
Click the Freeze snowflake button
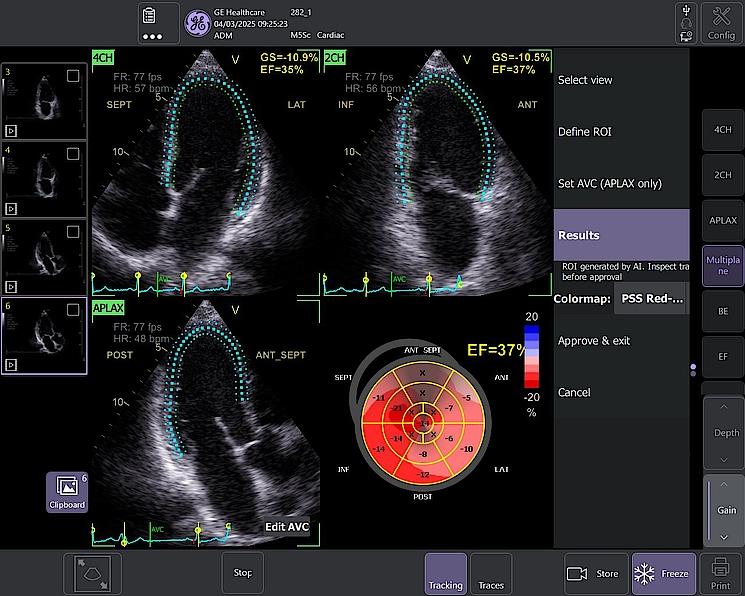click(663, 574)
